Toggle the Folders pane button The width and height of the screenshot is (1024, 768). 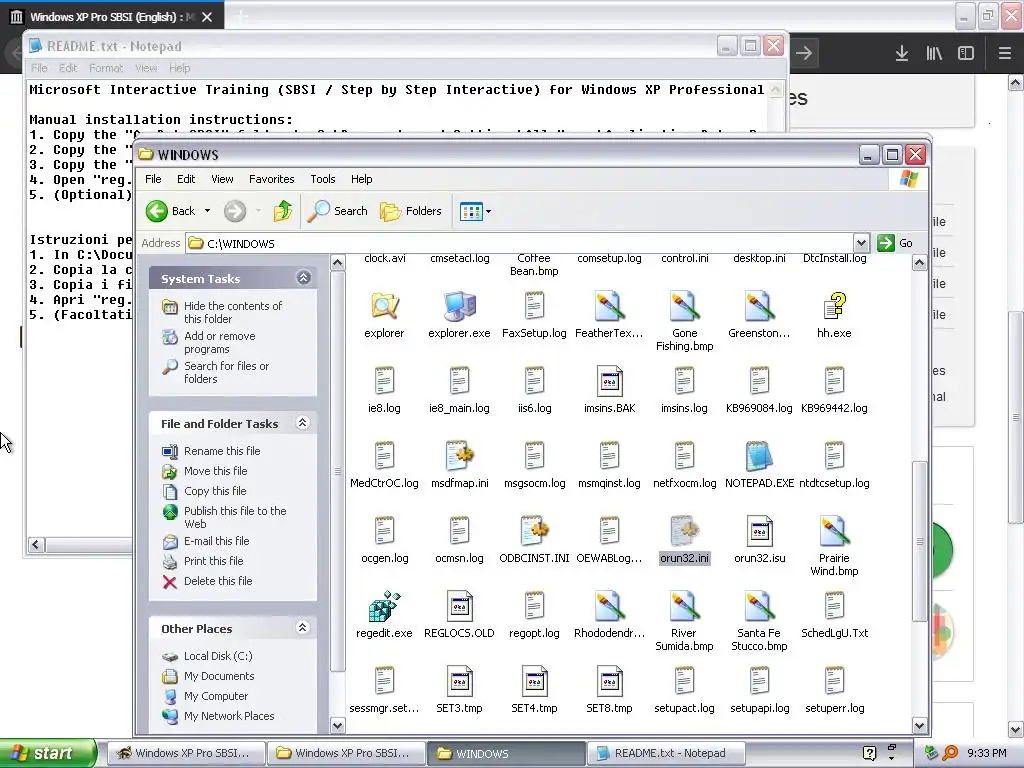(x=411, y=211)
